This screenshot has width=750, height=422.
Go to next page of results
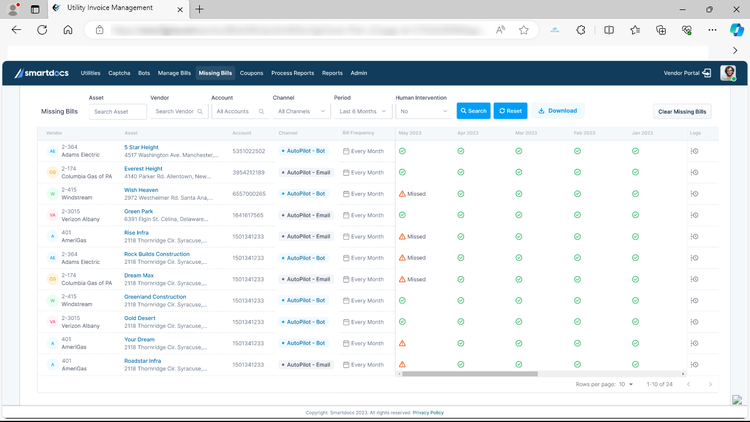[x=710, y=384]
